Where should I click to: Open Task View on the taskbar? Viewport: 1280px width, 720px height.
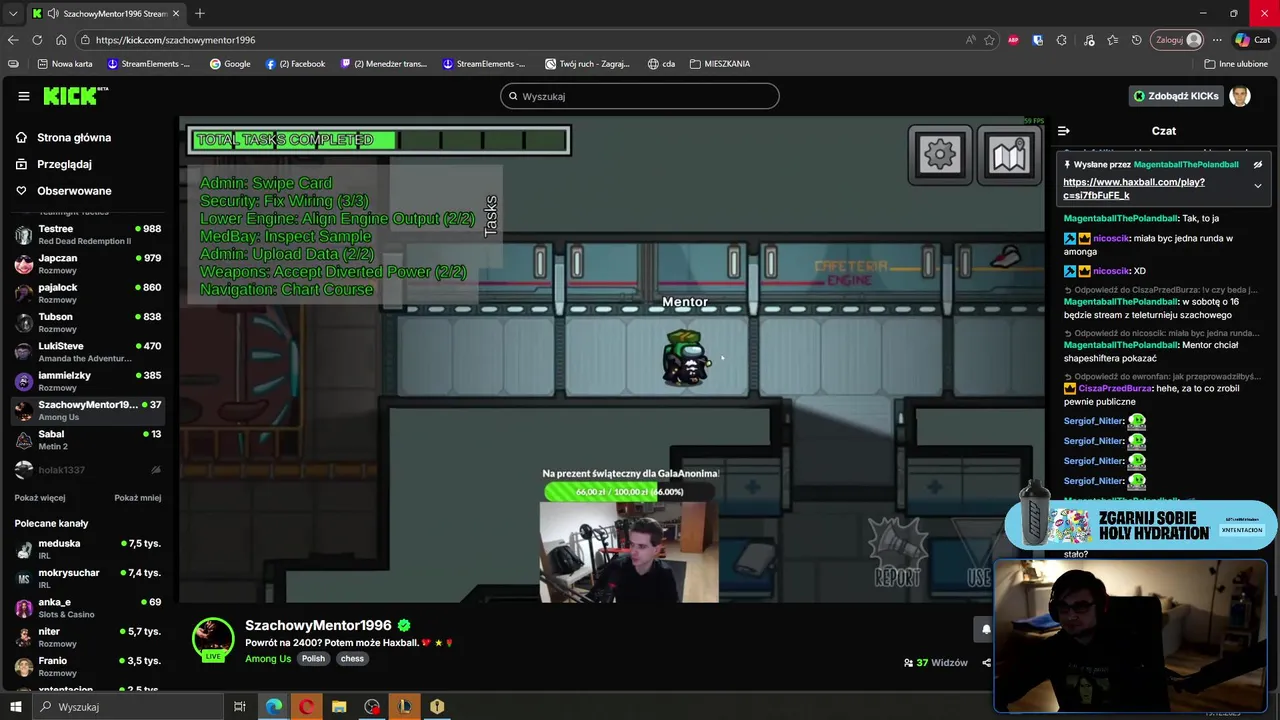point(240,707)
